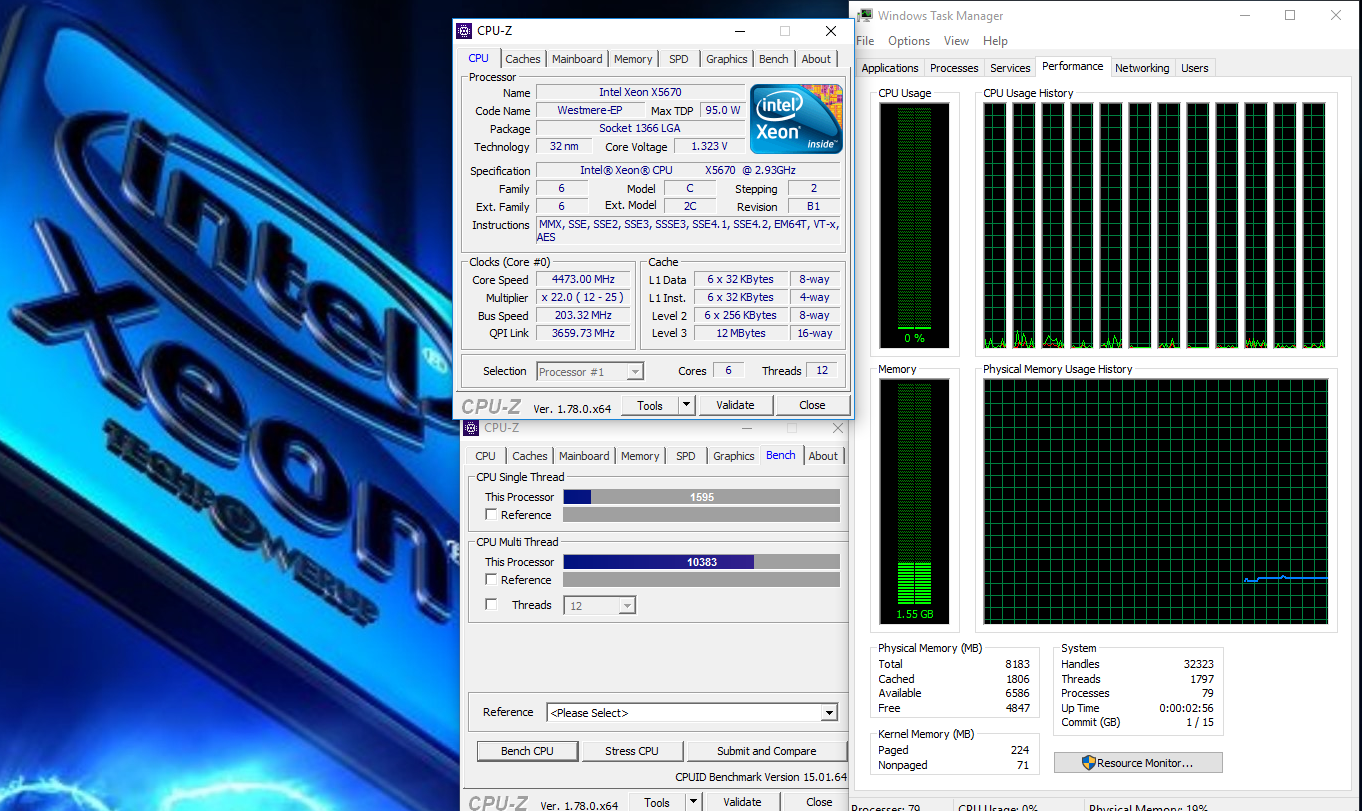Click Stress CPU button
Screen dimensions: 1362x811
632,751
